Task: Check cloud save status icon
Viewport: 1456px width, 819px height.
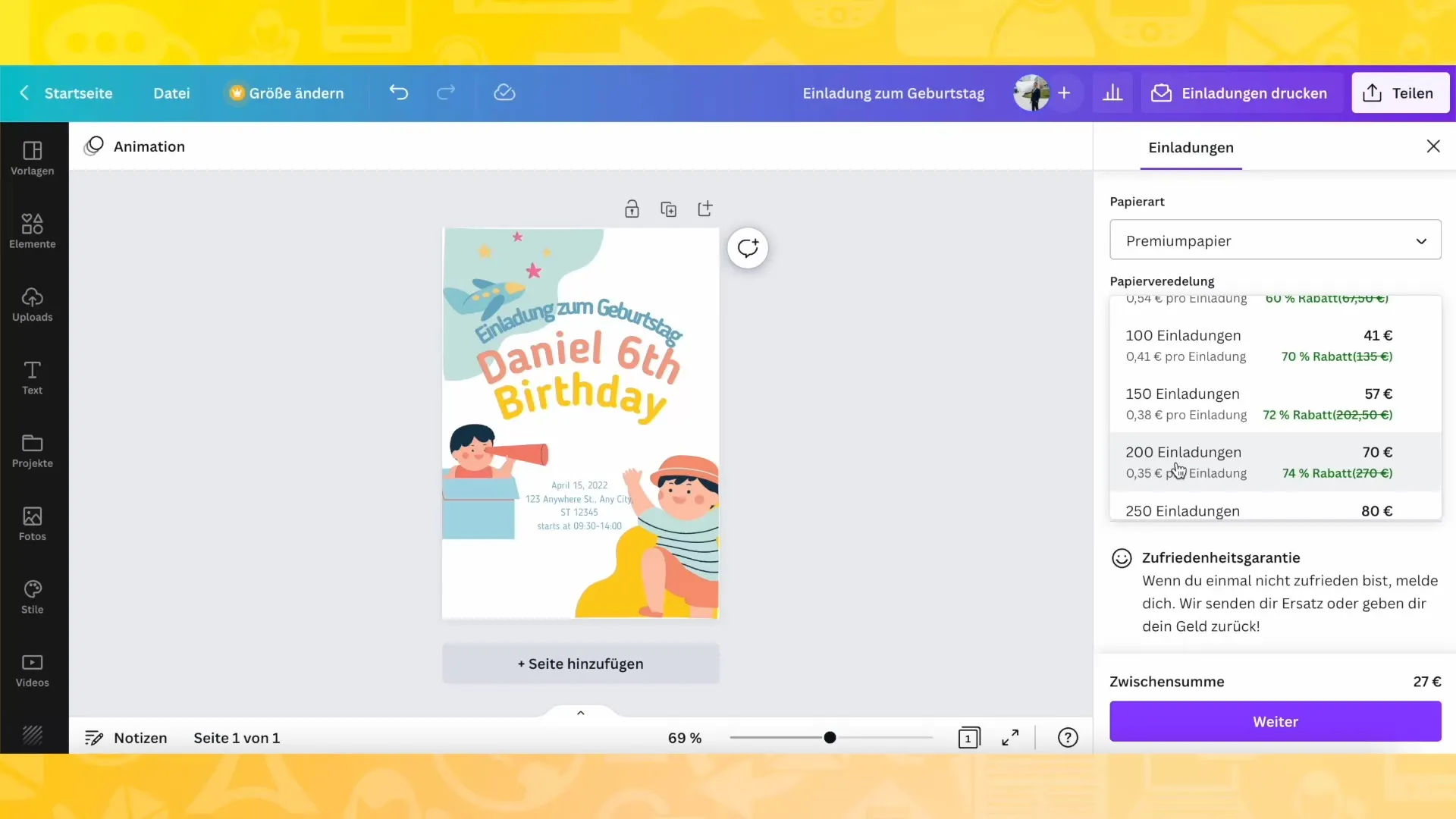Action: click(x=504, y=93)
